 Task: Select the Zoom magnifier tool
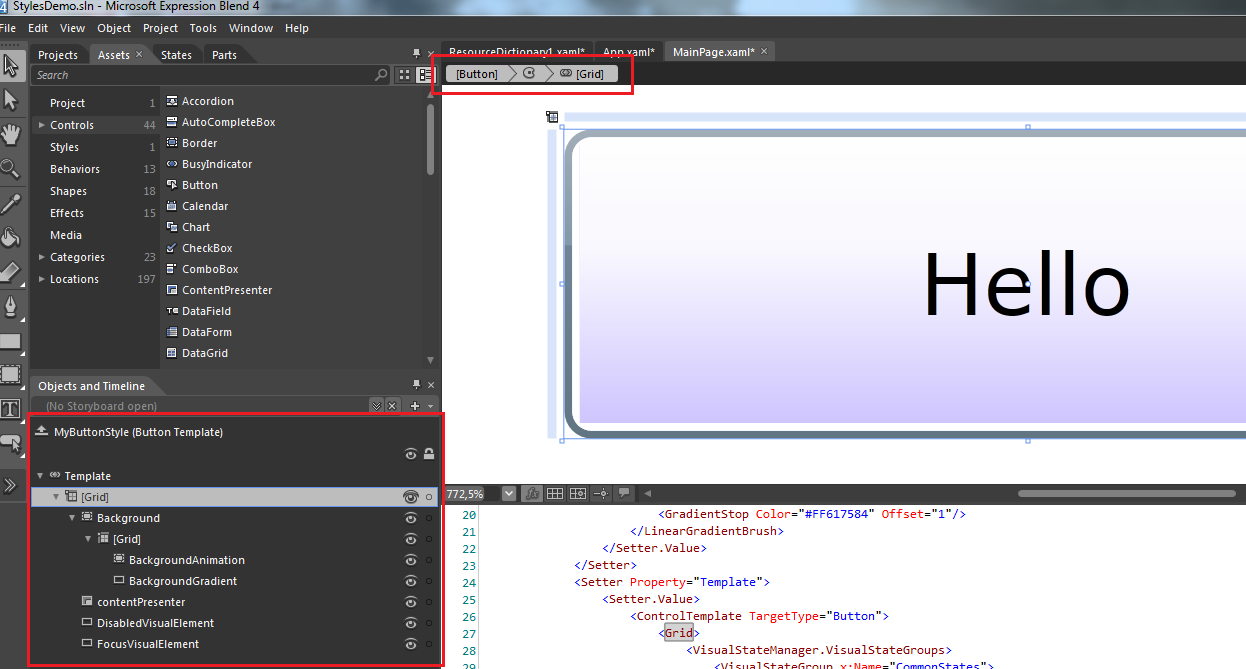pyautogui.click(x=11, y=169)
